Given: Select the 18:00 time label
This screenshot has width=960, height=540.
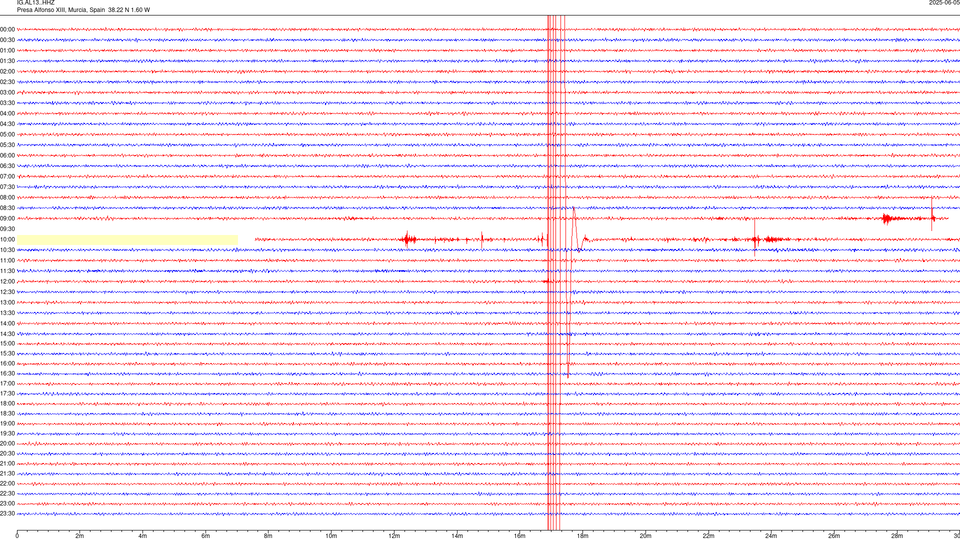Looking at the screenshot, I should click(x=7, y=403).
